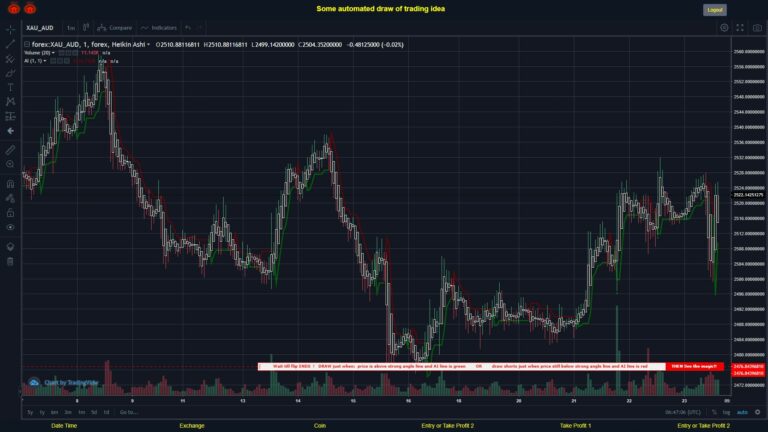Collapse the chart legend toggle box
768x432 pixels.
(27, 45)
